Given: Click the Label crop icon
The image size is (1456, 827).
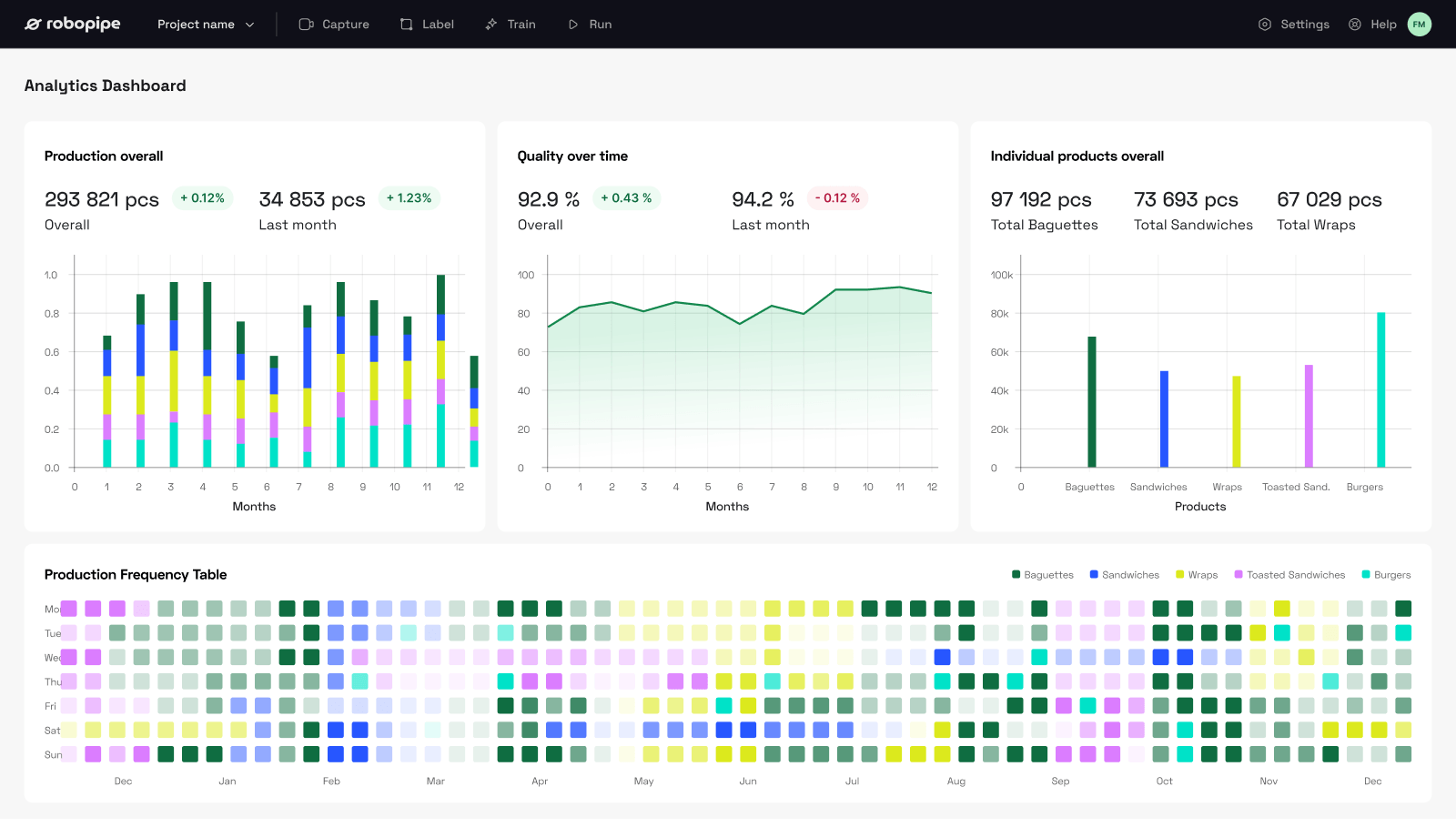Looking at the screenshot, I should [x=407, y=25].
